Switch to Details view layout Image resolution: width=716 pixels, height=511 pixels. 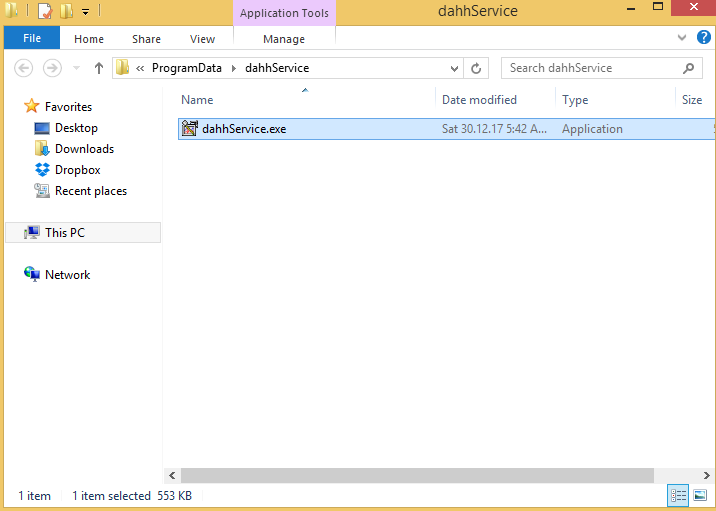click(x=678, y=496)
